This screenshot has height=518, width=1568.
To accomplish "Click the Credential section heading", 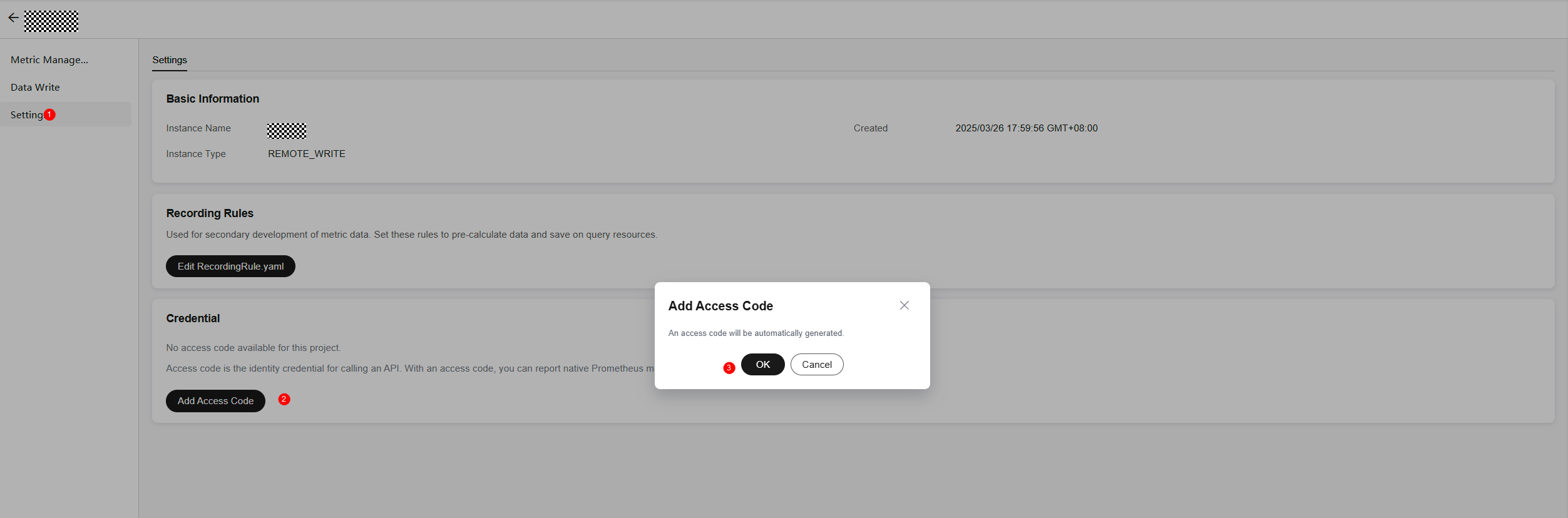I will [x=193, y=318].
